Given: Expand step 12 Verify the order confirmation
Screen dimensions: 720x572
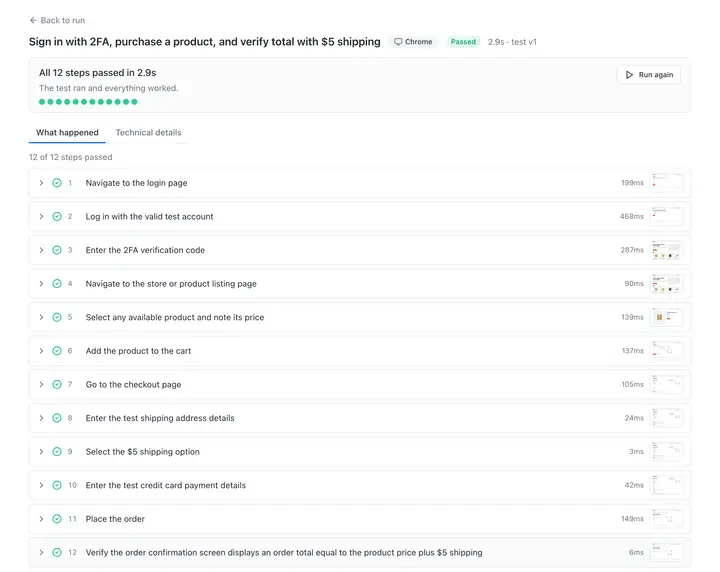Looking at the screenshot, I should 41,552.
